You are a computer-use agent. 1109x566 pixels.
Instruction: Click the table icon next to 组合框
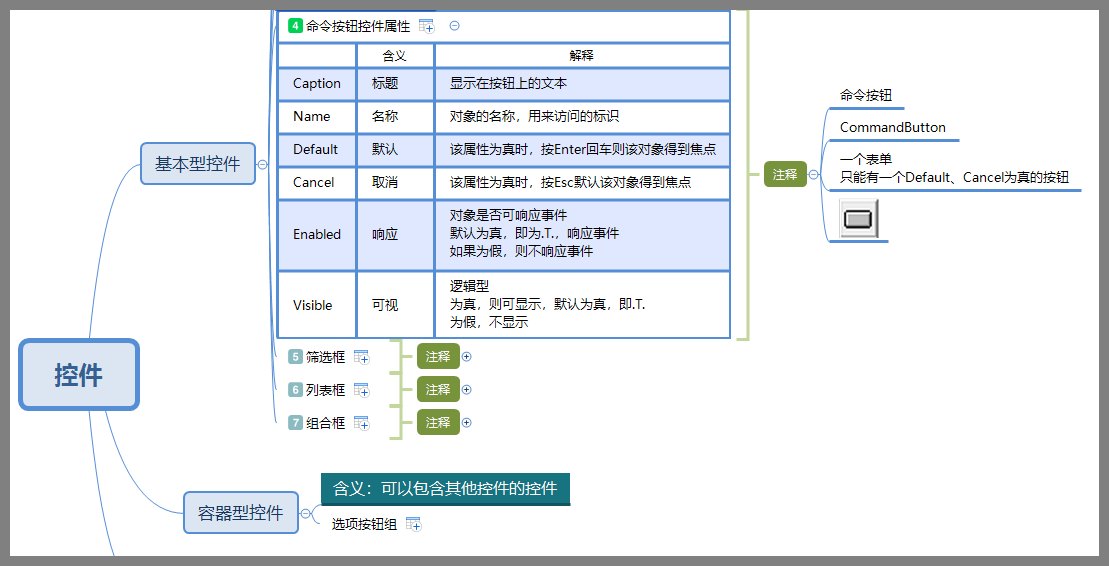pyautogui.click(x=361, y=423)
